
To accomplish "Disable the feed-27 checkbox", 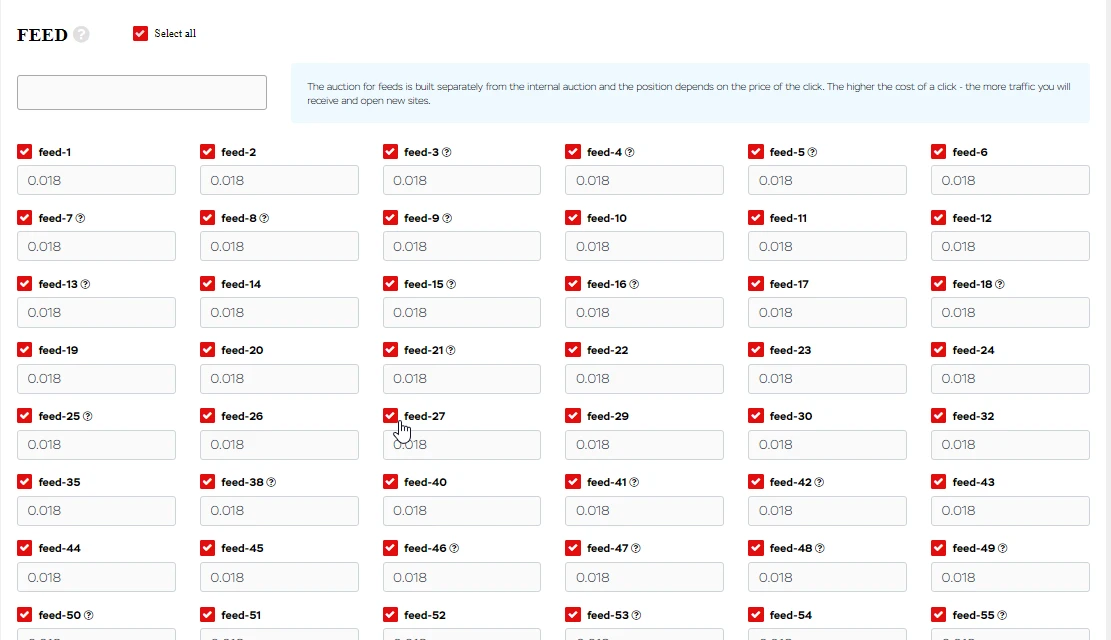I will tap(390, 415).
